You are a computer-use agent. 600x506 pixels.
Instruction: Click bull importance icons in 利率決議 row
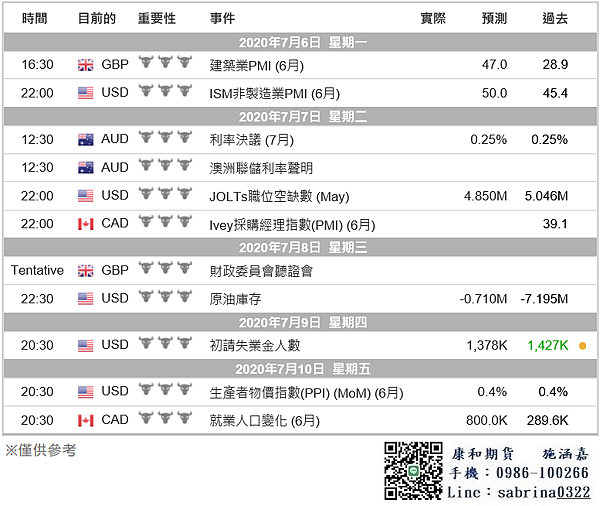tap(165, 137)
